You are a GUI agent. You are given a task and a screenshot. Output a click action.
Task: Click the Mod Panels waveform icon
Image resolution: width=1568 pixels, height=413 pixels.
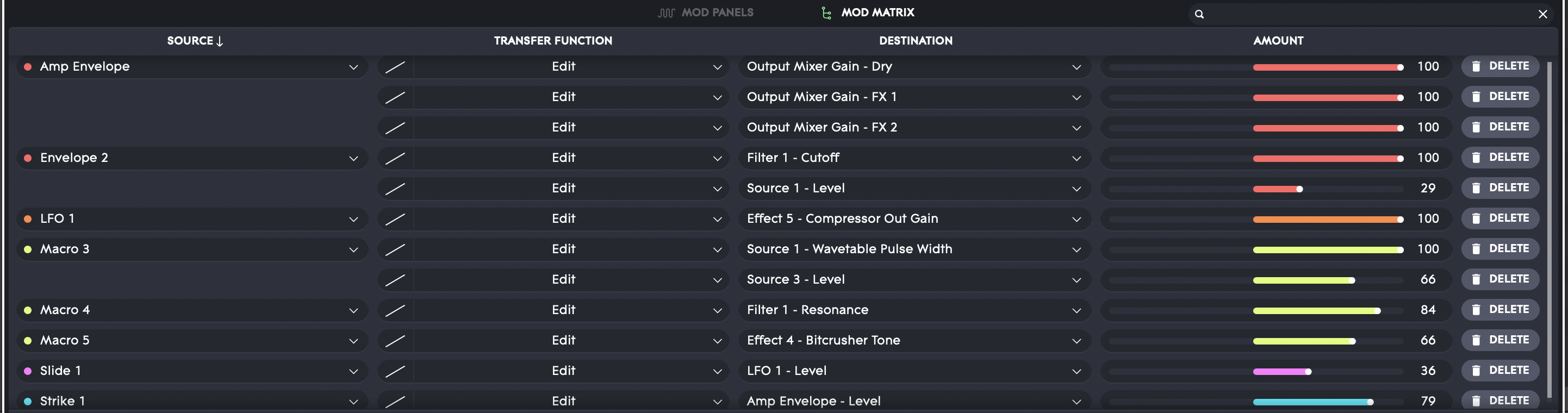tap(666, 13)
